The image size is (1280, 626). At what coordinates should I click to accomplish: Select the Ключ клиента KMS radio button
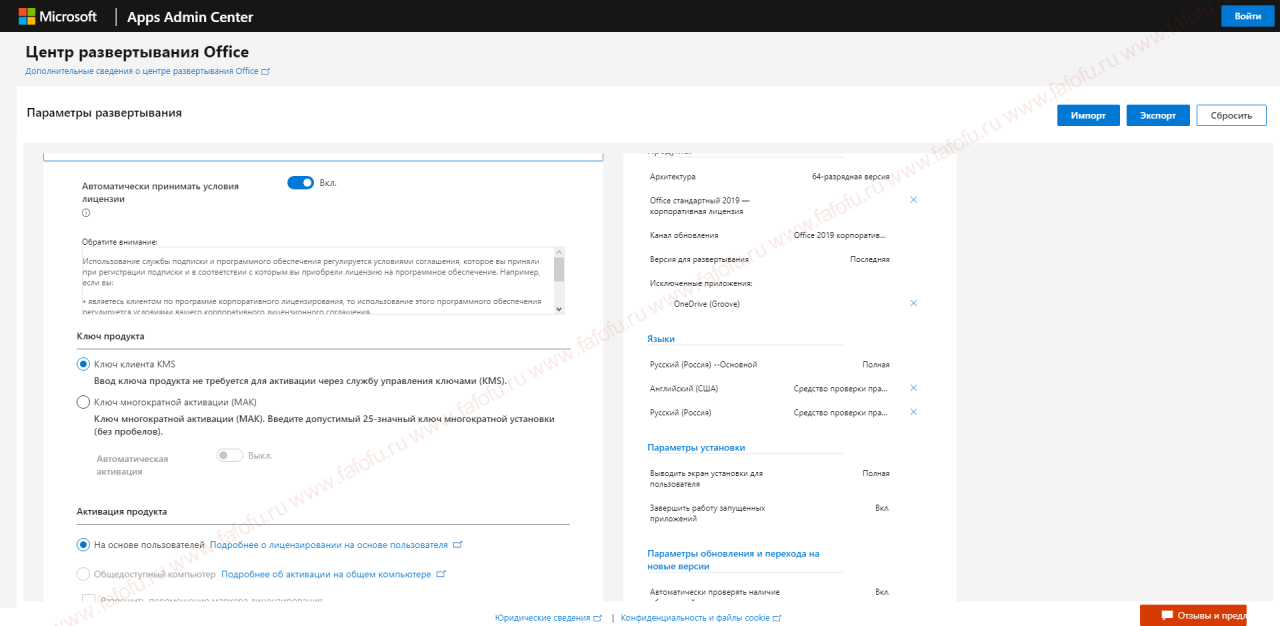83,364
